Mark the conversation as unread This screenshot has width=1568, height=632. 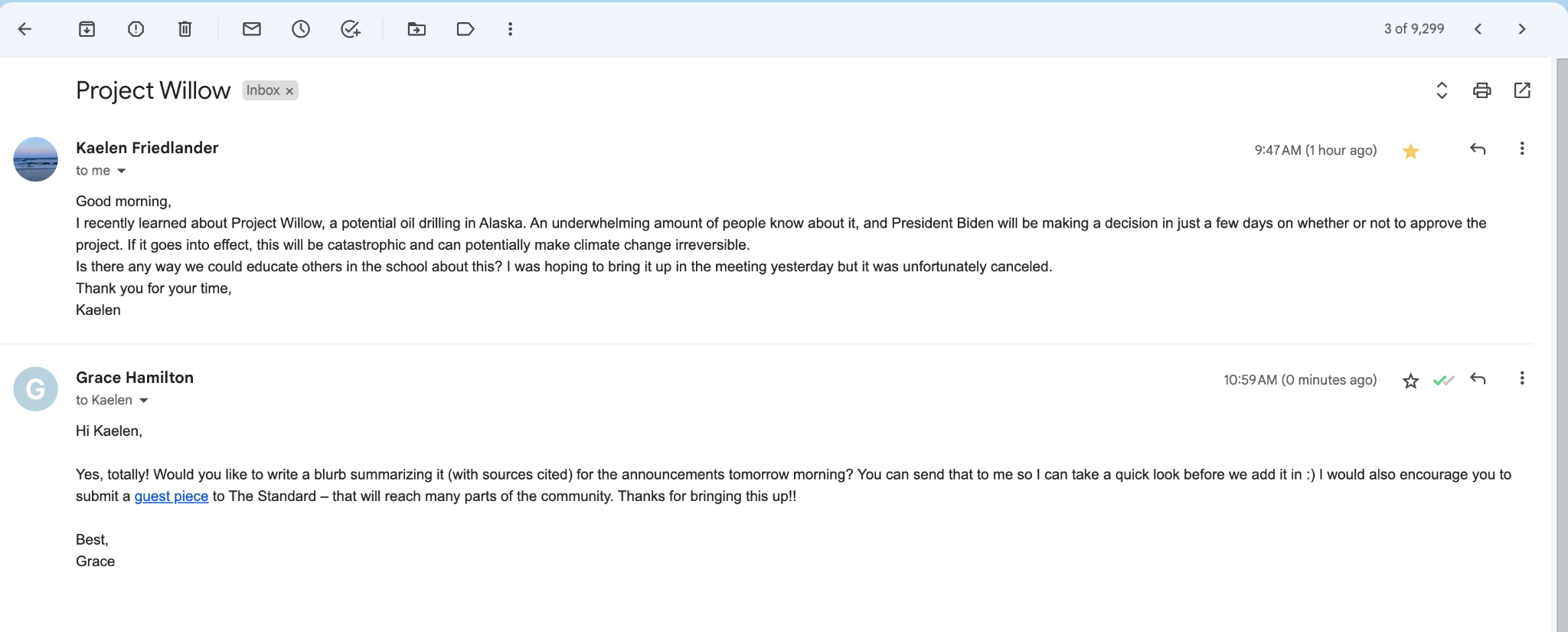[x=252, y=29]
